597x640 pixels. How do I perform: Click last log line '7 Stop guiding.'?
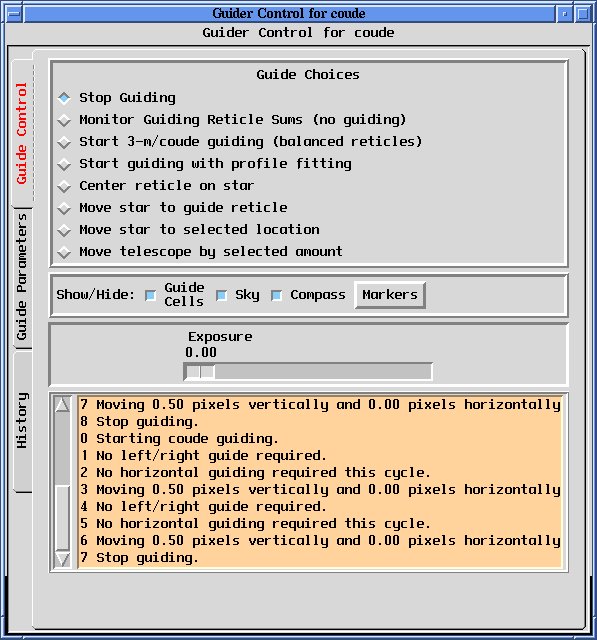click(139, 558)
